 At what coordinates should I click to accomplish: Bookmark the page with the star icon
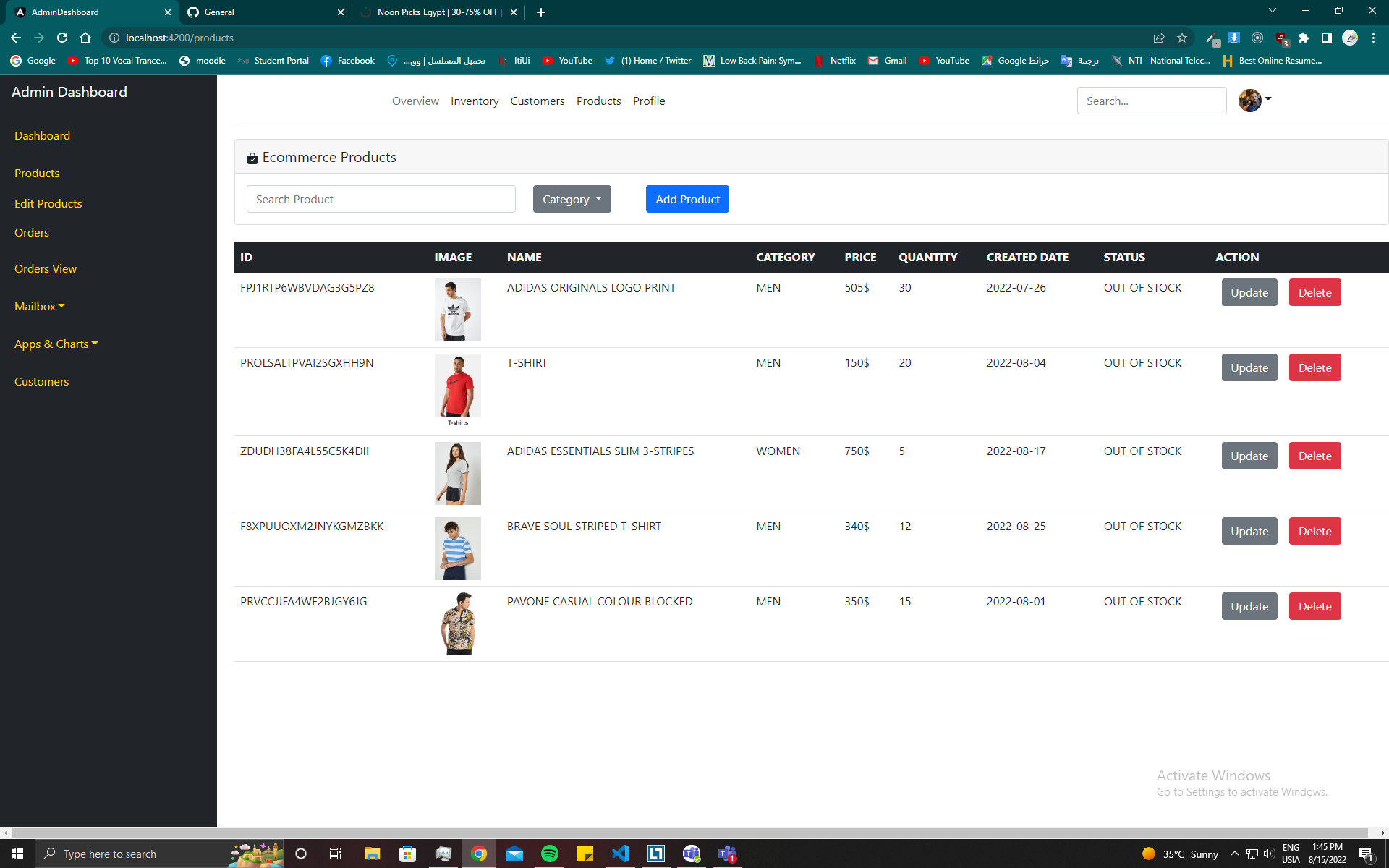click(x=1183, y=38)
